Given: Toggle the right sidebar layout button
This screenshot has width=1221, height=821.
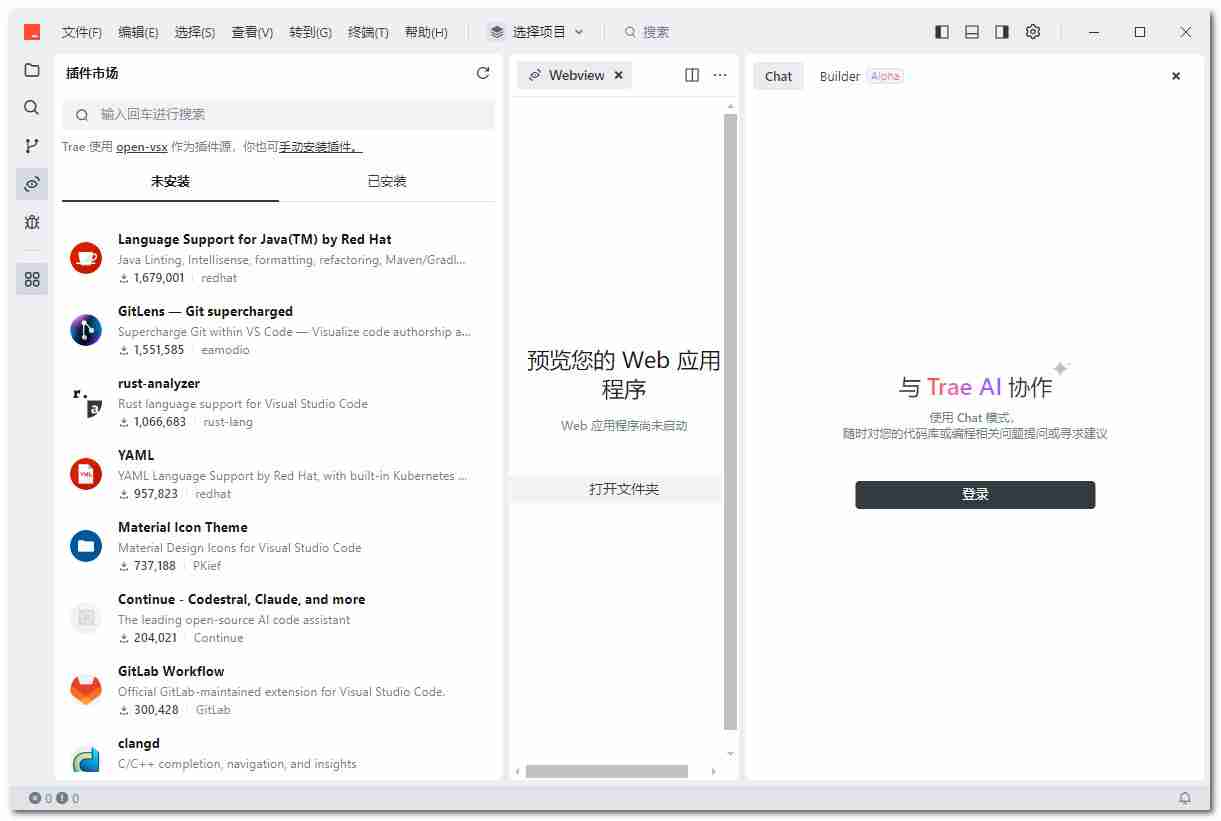Looking at the screenshot, I should coord(1001,31).
